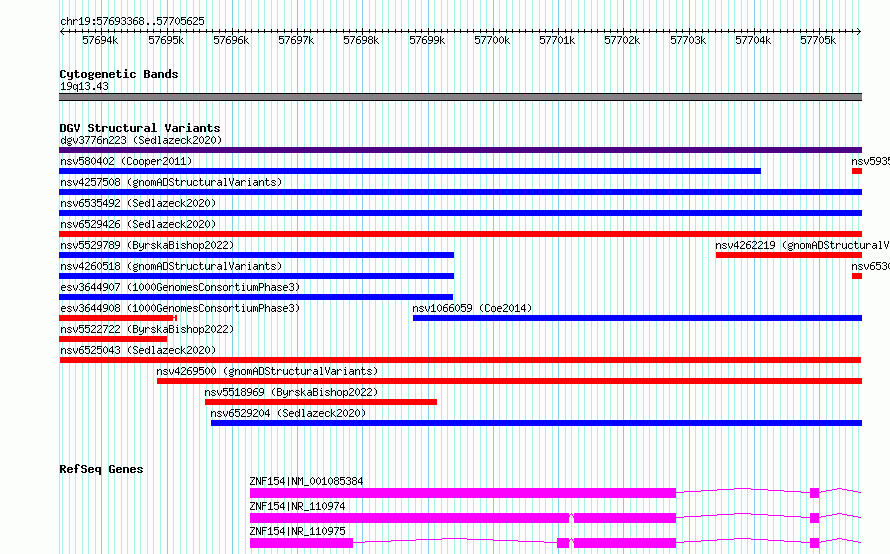Select the blue nsv6529204 variant bar
The height and width of the screenshot is (554, 890).
click(536, 423)
